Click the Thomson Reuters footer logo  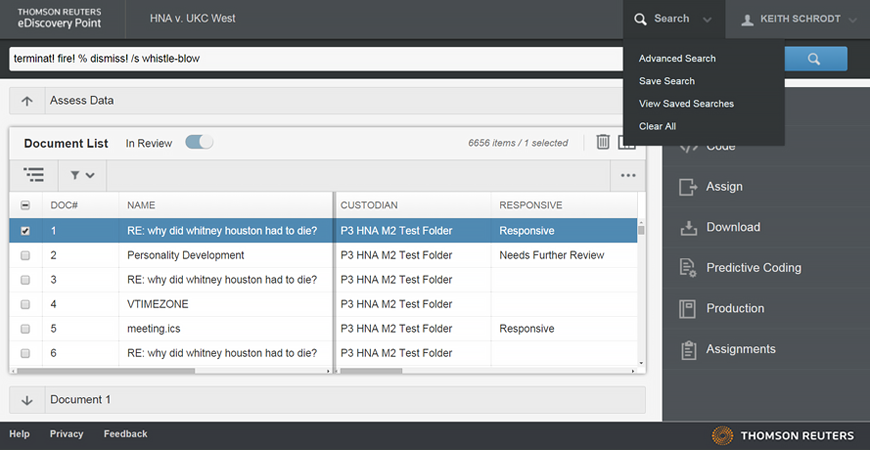pos(783,436)
